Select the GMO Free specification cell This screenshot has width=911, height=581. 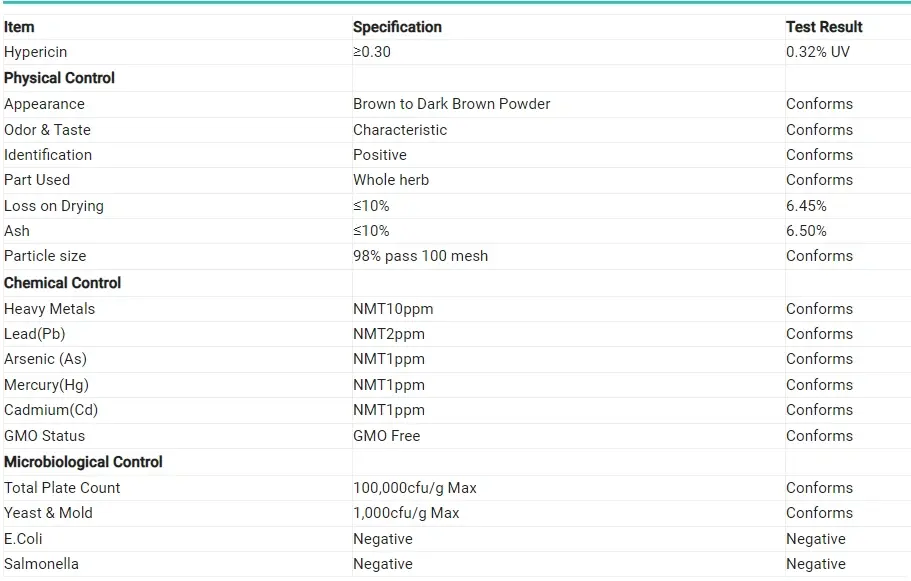386,436
